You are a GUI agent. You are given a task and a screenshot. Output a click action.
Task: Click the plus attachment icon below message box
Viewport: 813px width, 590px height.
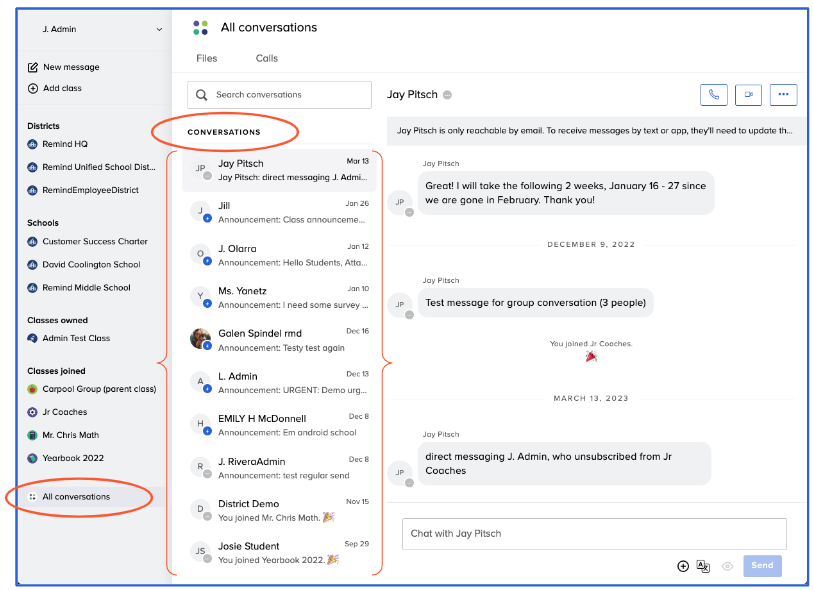[683, 566]
